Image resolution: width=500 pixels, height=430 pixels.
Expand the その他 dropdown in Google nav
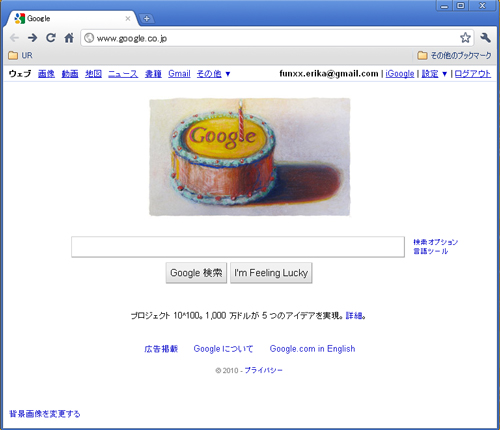click(x=213, y=74)
